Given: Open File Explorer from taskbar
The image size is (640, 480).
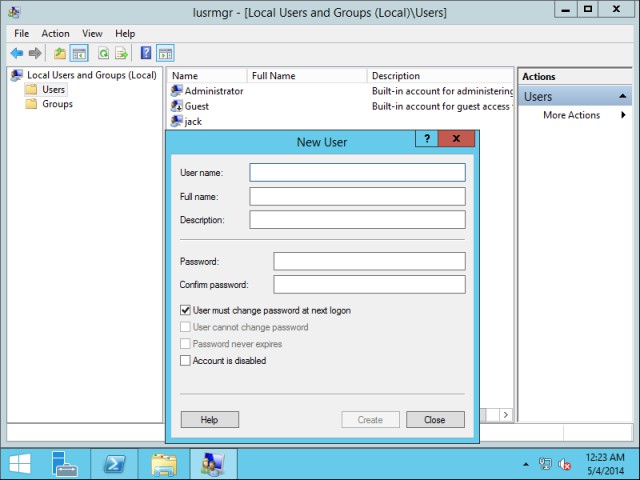Looking at the screenshot, I should click(164, 464).
